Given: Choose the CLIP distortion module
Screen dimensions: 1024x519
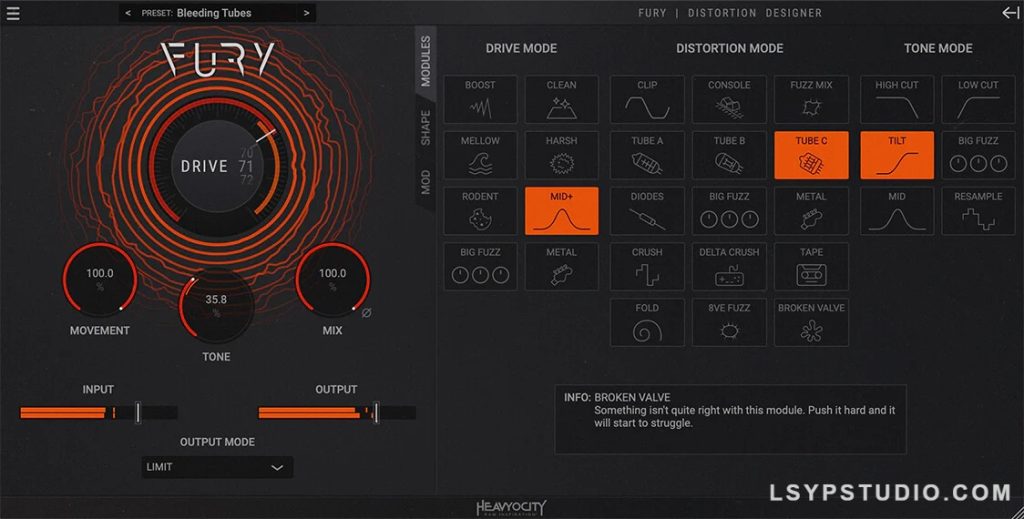Looking at the screenshot, I should click(x=647, y=99).
